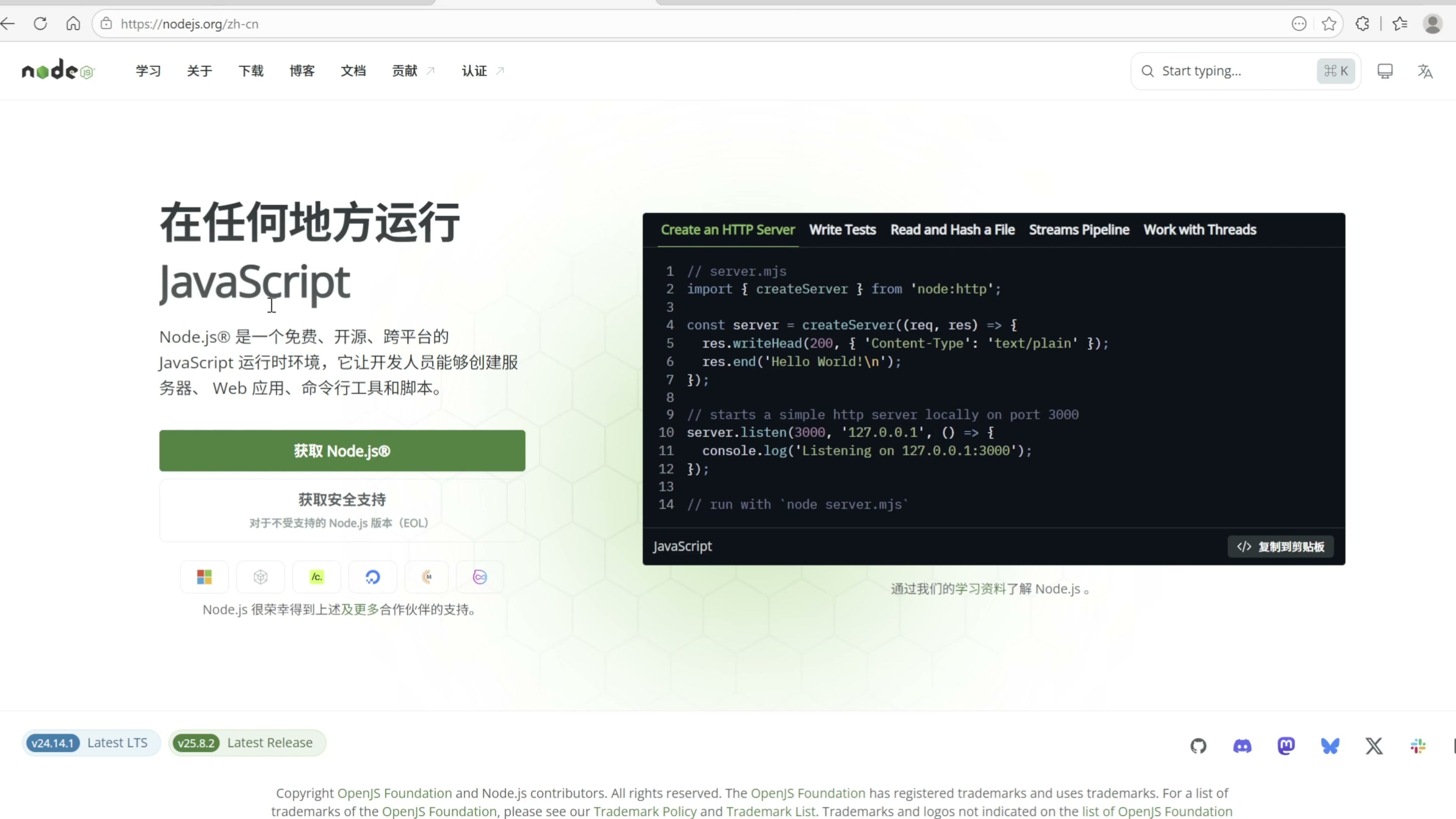Favorite this page with star icon
The width and height of the screenshot is (1456, 819).
pyautogui.click(x=1329, y=24)
